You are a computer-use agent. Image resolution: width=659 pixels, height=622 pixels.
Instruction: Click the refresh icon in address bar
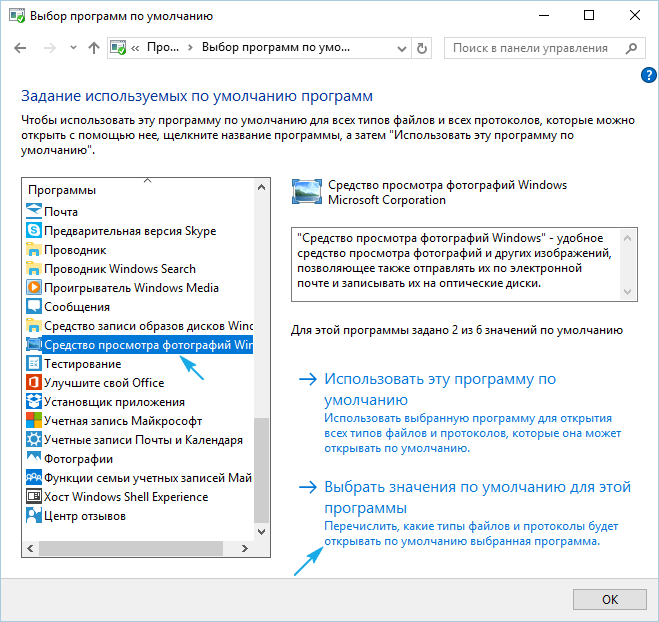click(423, 48)
